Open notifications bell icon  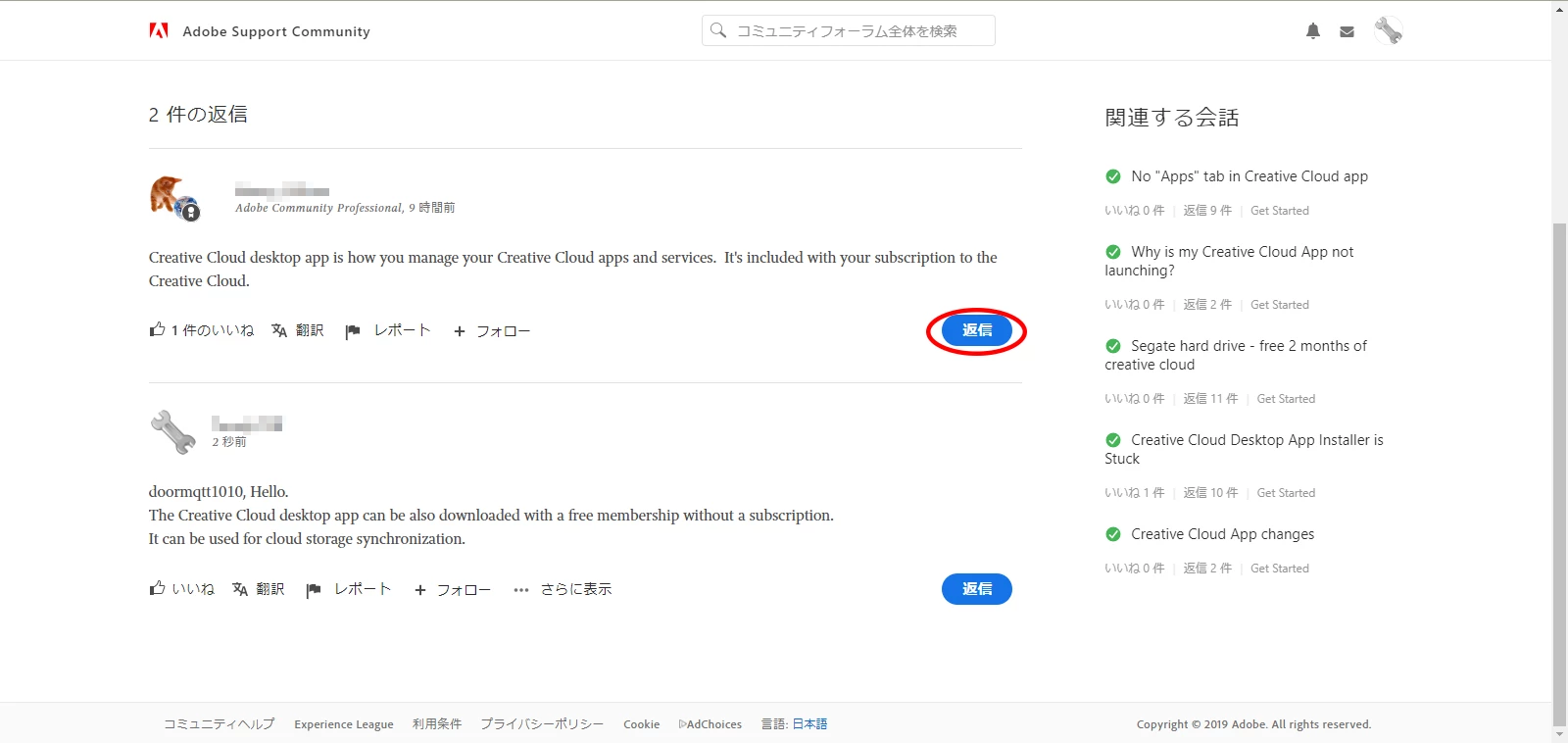(x=1313, y=31)
